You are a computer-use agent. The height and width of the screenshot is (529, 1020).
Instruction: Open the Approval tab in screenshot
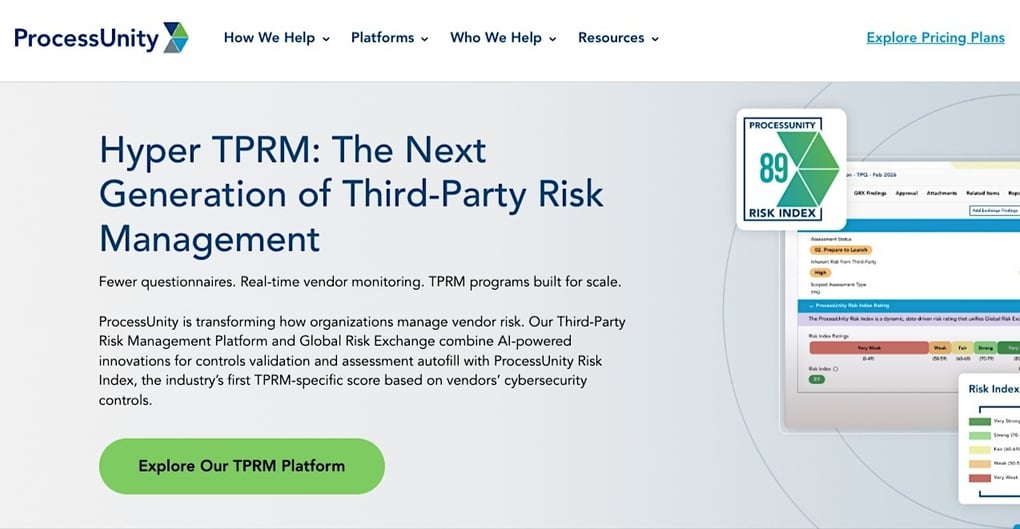click(x=906, y=193)
